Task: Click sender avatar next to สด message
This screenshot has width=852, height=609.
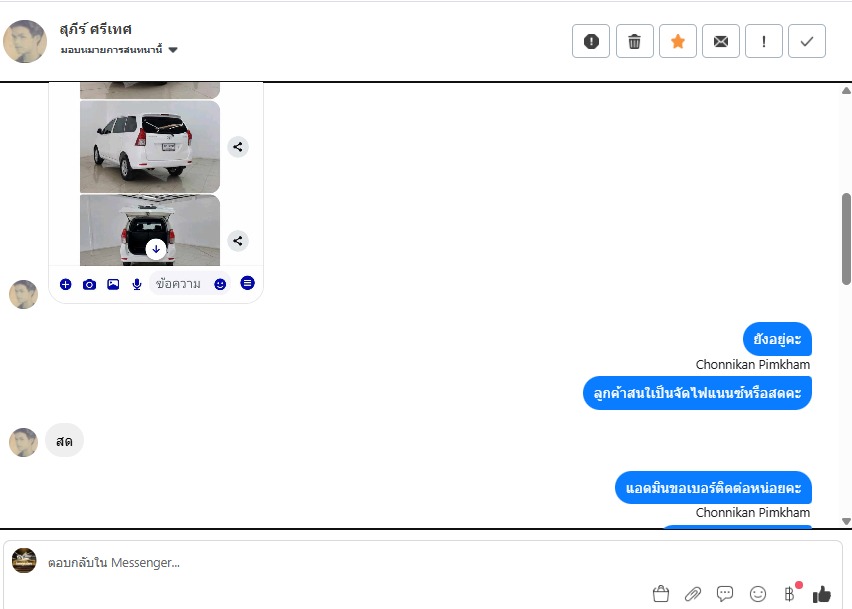Action: 24,442
